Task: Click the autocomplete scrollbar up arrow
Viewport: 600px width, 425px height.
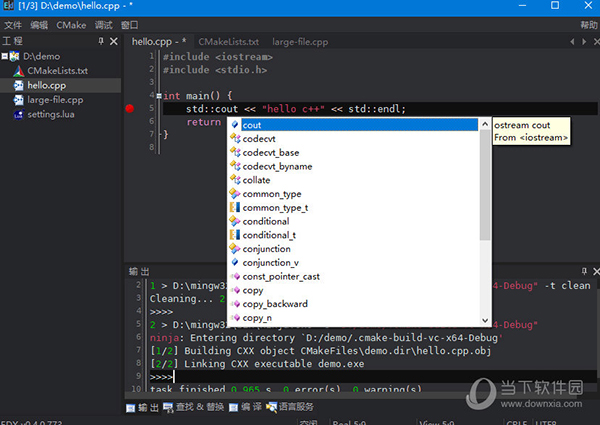Action: 485,124
